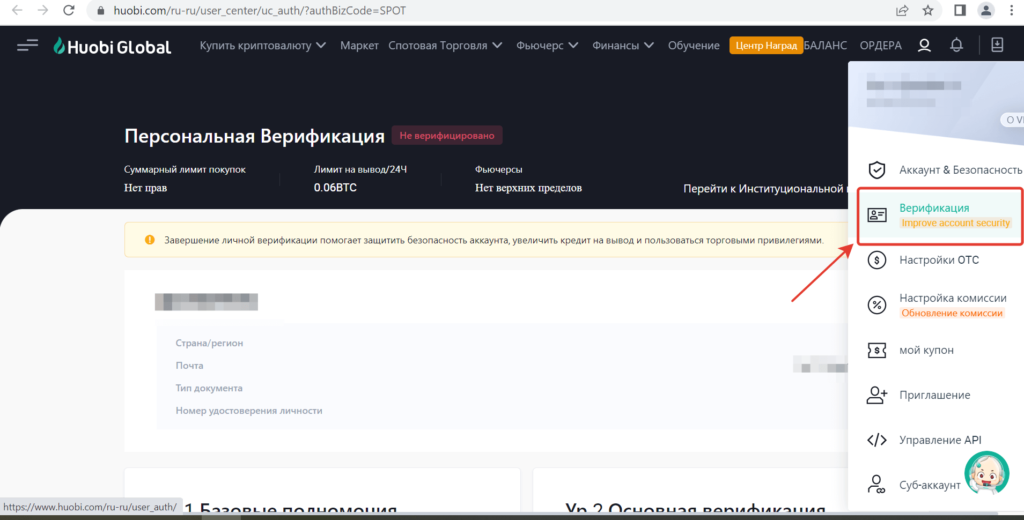Click the download app icon in header
The height and width of the screenshot is (520, 1024).
(x=997, y=46)
